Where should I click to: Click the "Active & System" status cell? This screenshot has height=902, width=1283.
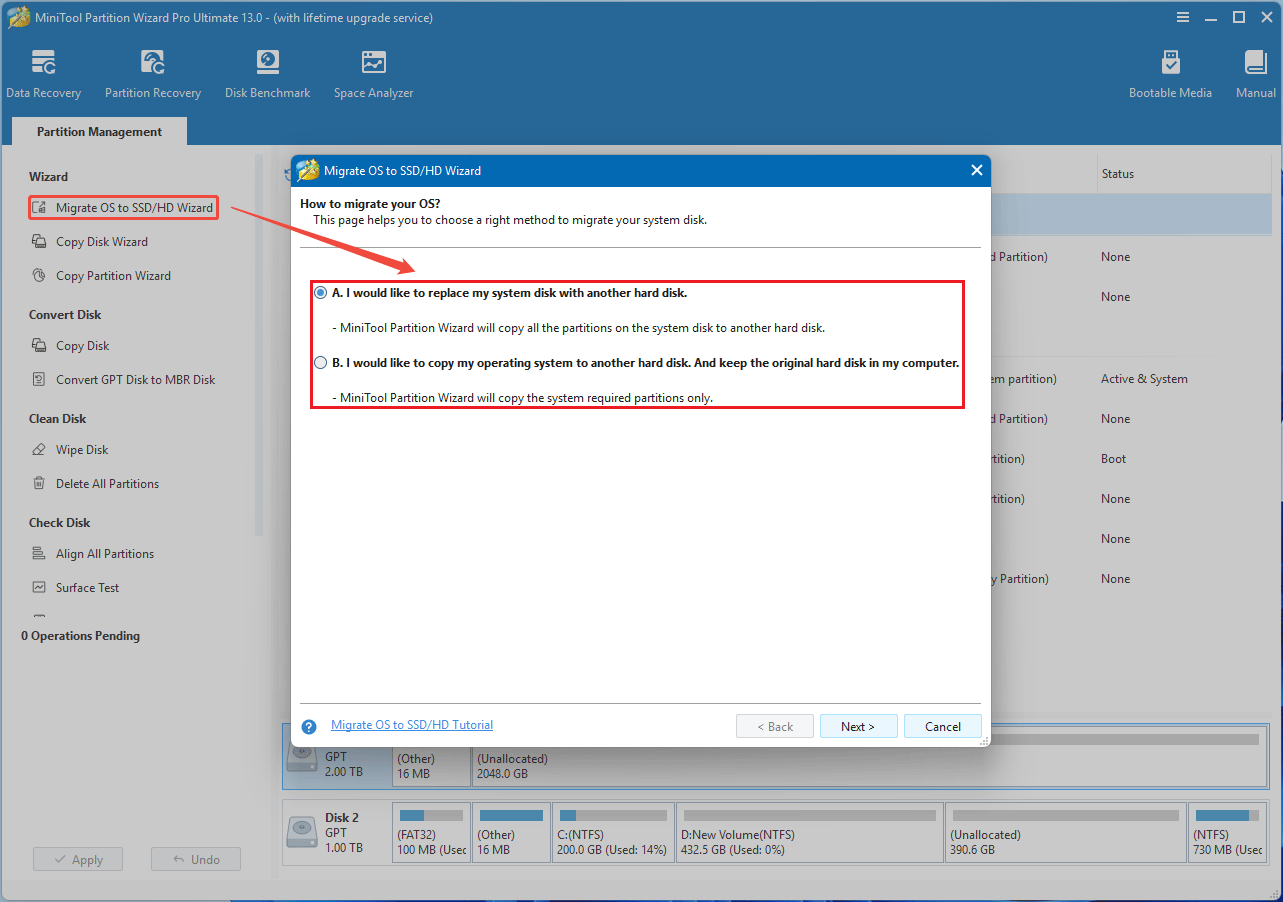1144,379
